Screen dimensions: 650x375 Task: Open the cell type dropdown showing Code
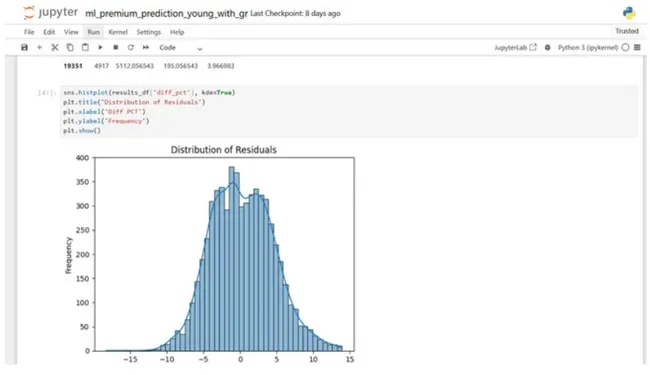[x=181, y=48]
